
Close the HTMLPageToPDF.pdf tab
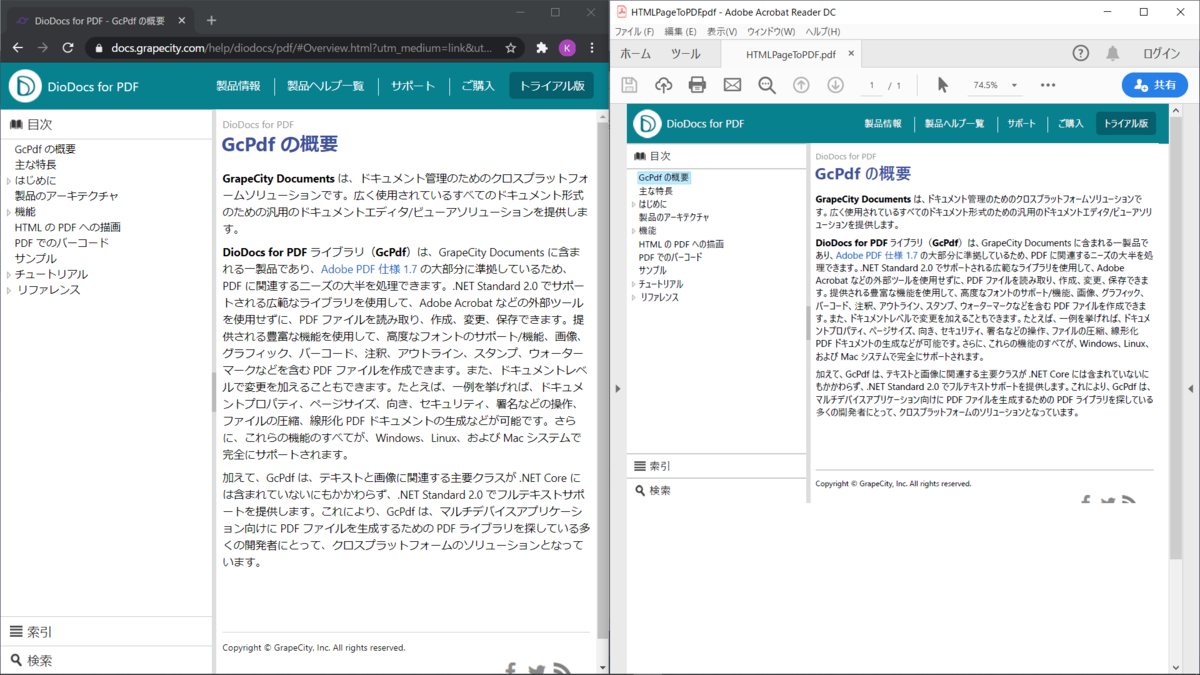(x=853, y=54)
